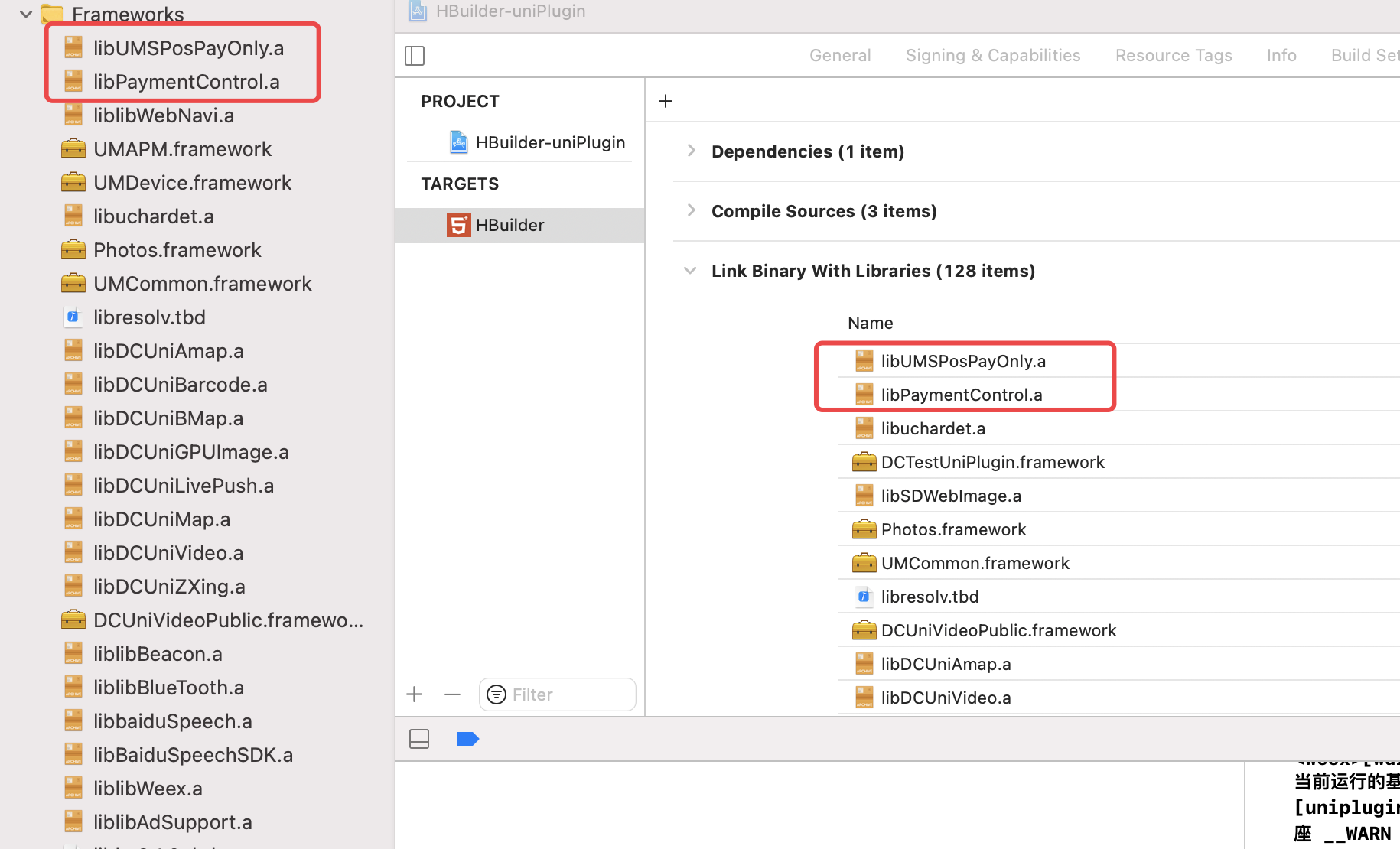The image size is (1400, 849).
Task: Click Photos.framework icon in libraries list
Action: 864,529
